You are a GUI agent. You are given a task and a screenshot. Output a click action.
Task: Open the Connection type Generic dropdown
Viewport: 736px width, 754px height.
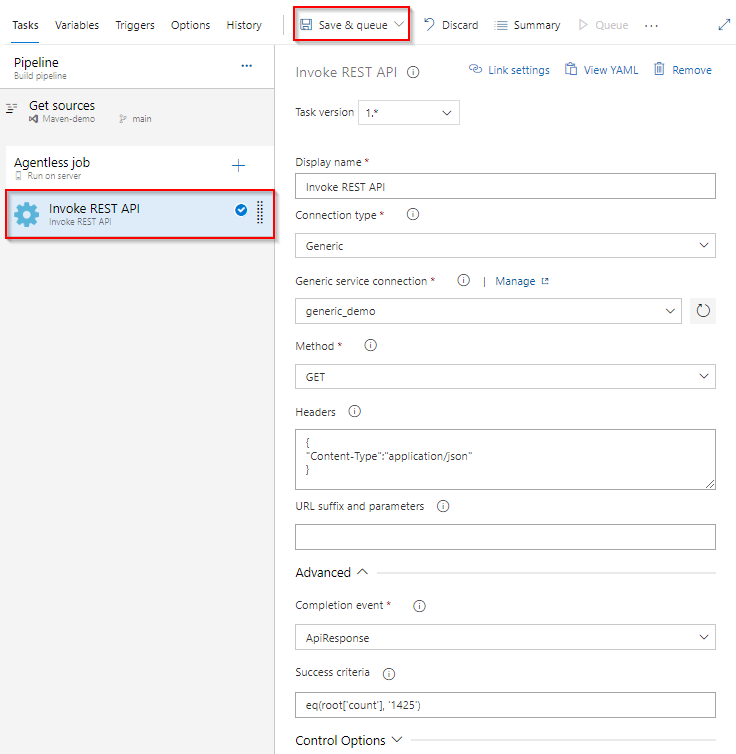505,246
